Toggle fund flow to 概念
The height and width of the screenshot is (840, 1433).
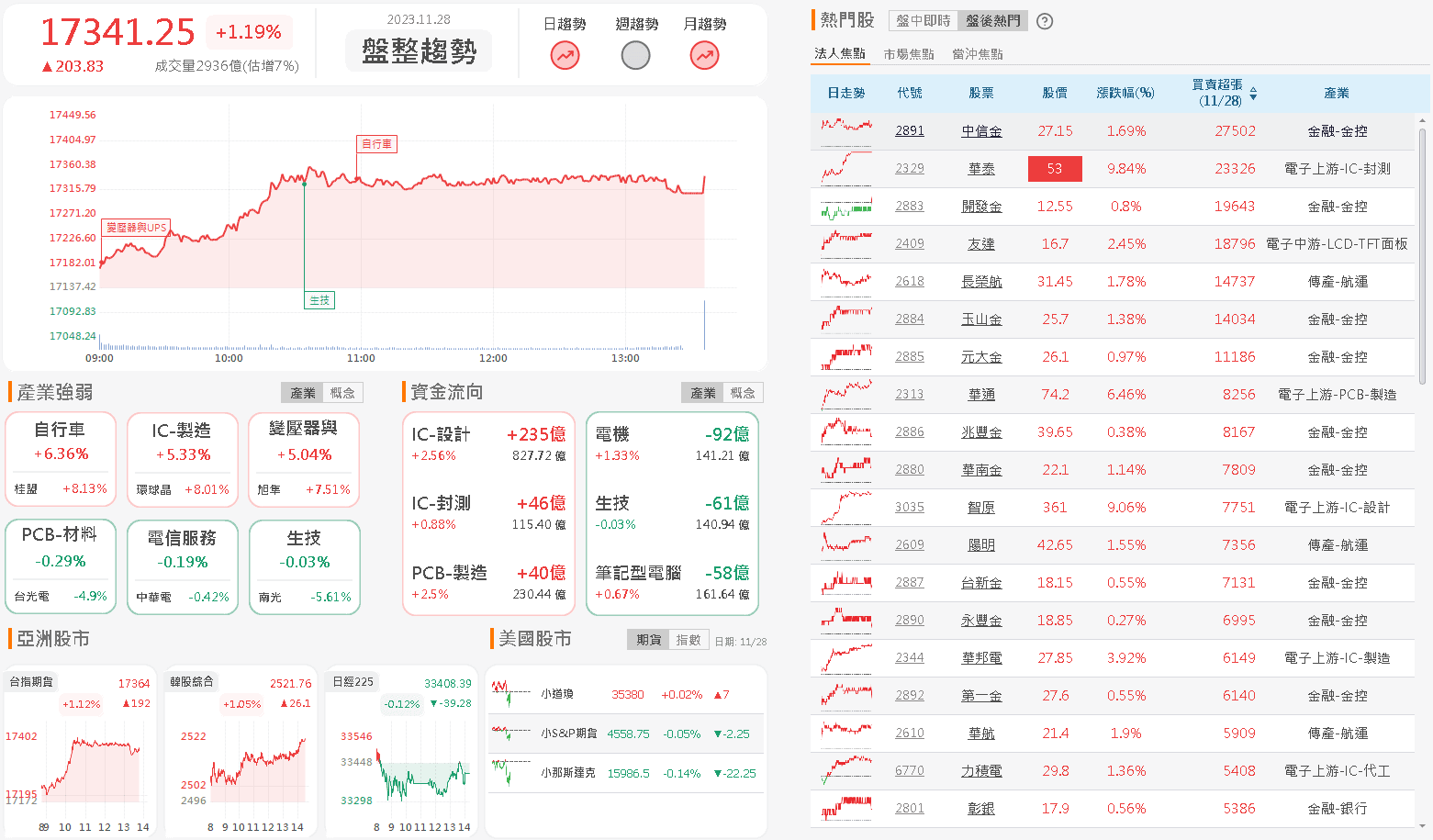[743, 393]
